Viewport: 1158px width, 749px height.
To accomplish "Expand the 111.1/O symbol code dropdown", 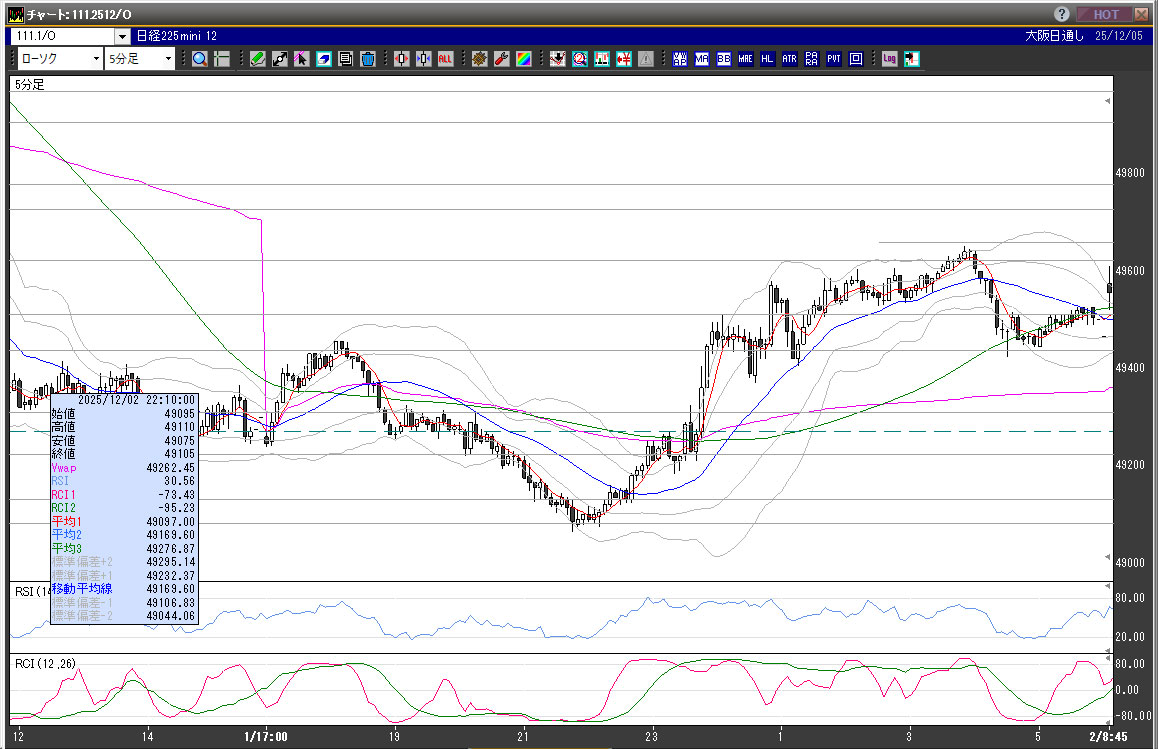I will click(x=122, y=36).
